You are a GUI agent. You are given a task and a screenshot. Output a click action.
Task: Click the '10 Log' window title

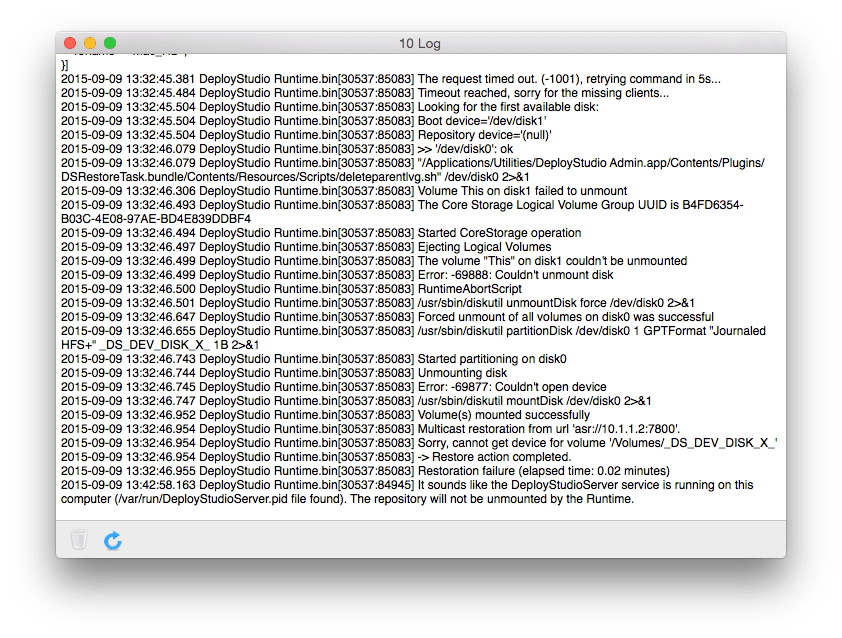(419, 44)
